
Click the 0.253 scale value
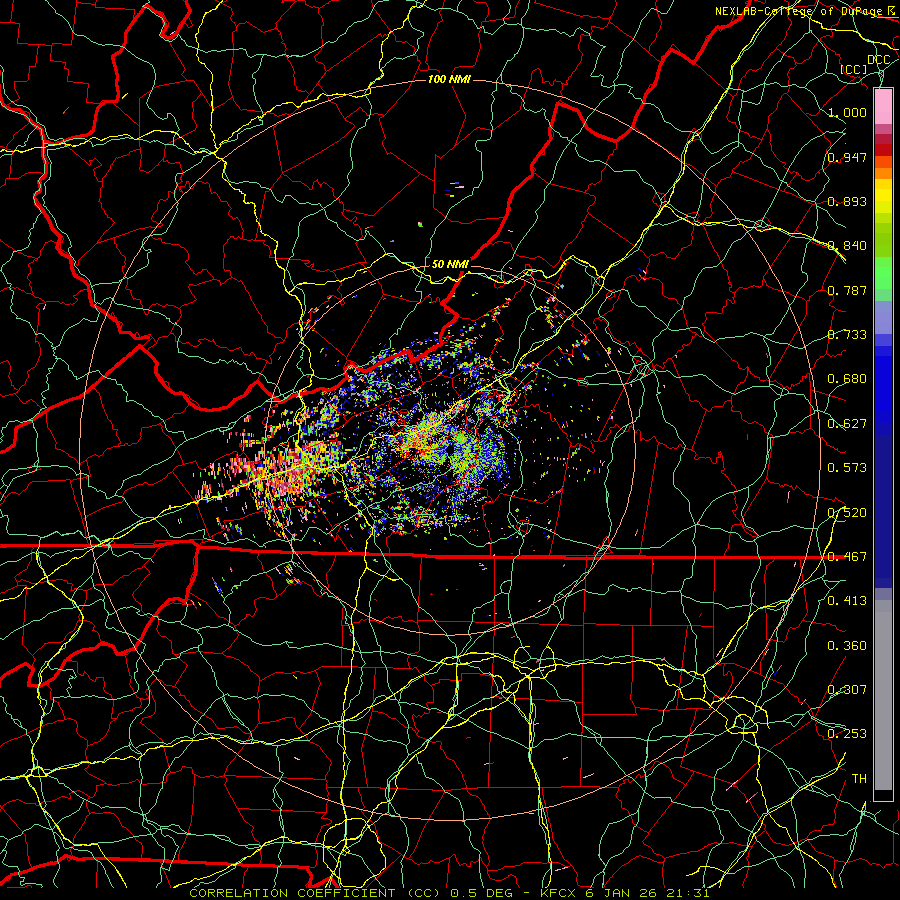coord(847,734)
